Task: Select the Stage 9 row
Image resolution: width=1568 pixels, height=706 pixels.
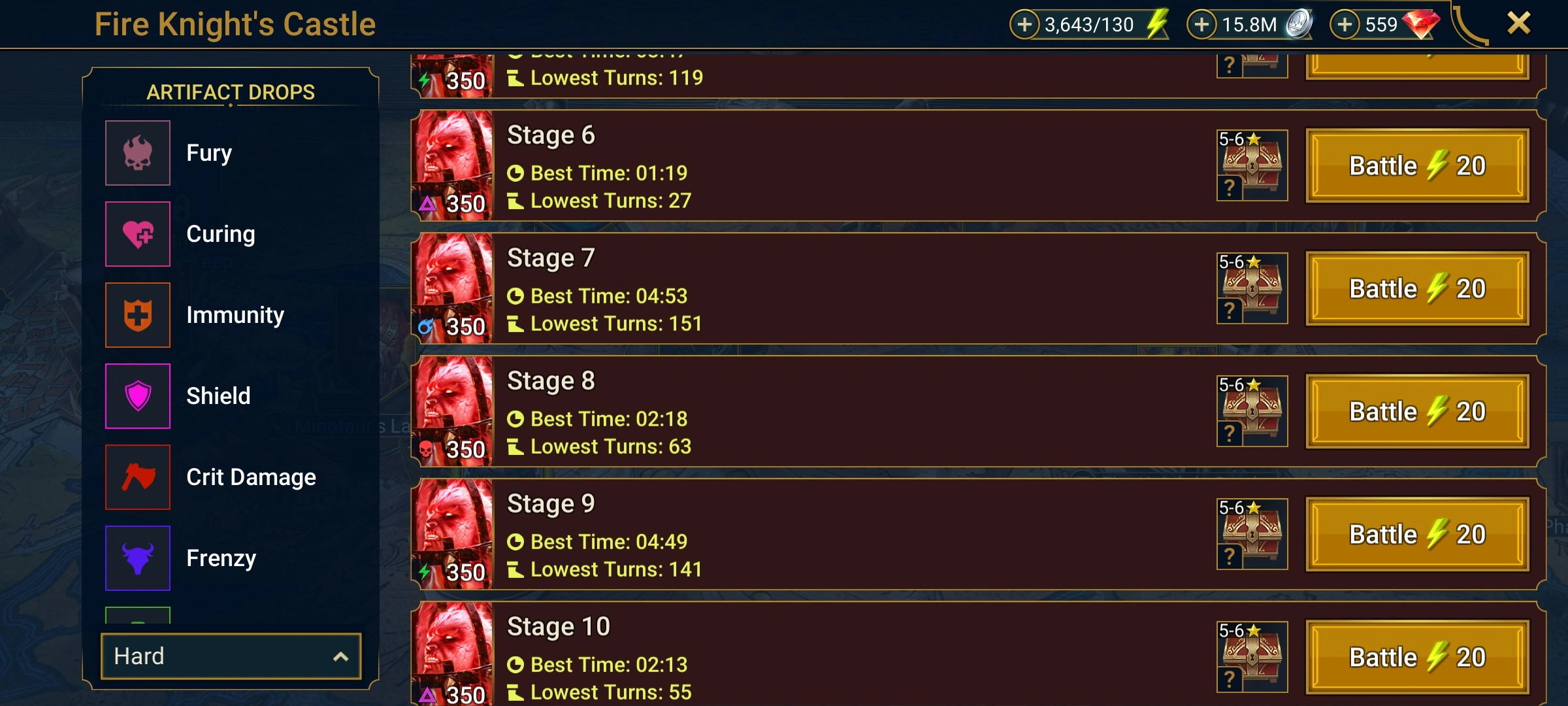Action: [978, 534]
